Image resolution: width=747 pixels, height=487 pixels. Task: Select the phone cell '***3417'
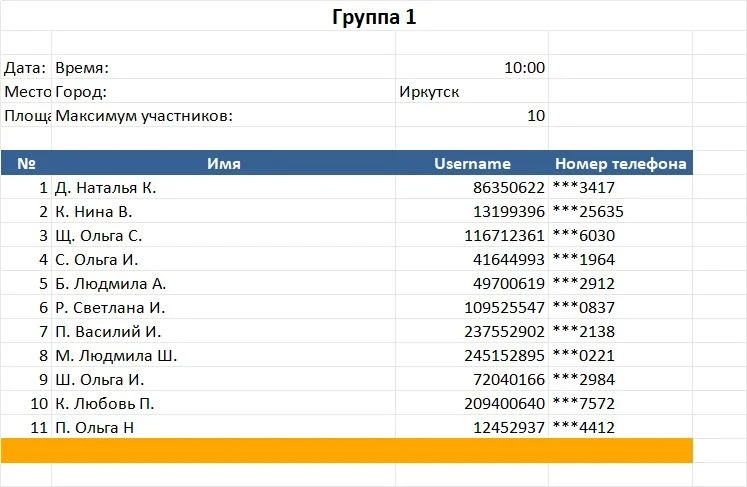620,187
